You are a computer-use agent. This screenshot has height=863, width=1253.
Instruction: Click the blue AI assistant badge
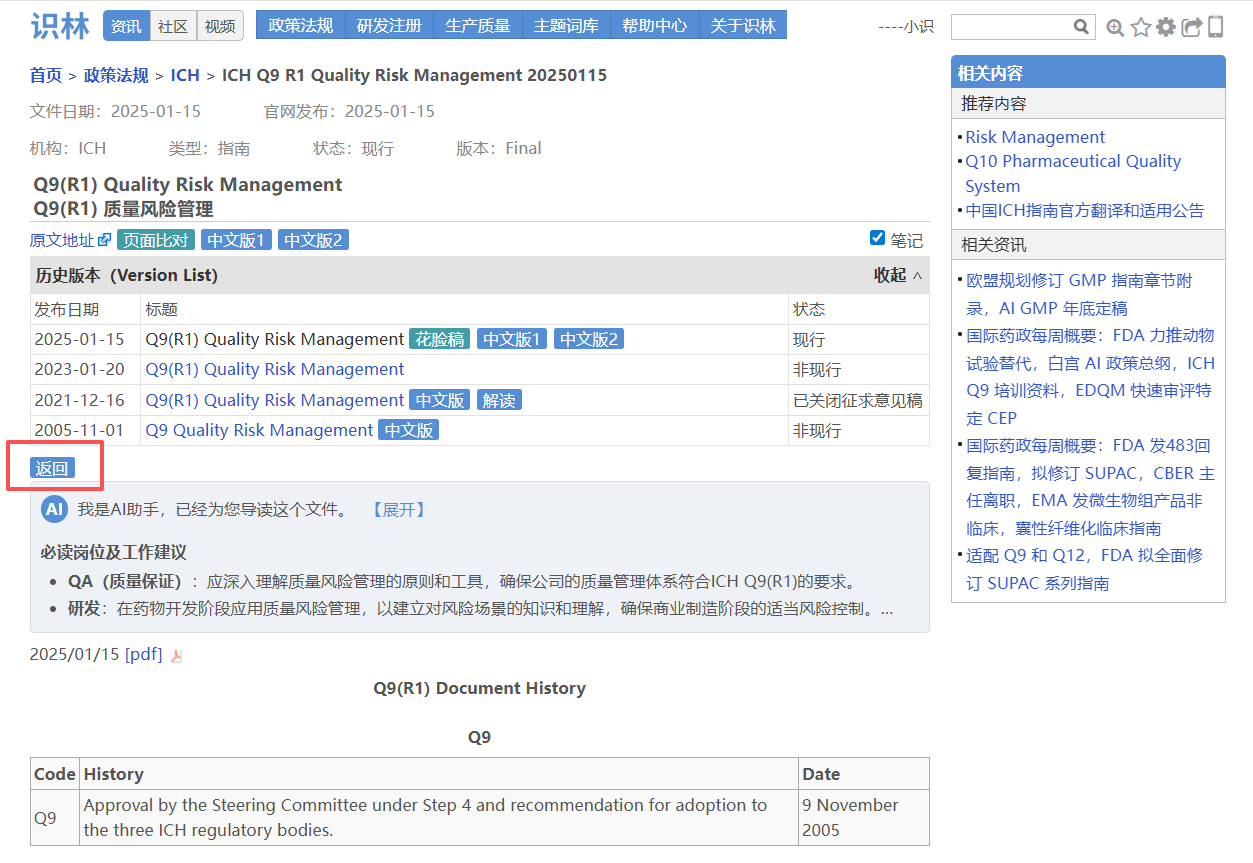(x=54, y=510)
